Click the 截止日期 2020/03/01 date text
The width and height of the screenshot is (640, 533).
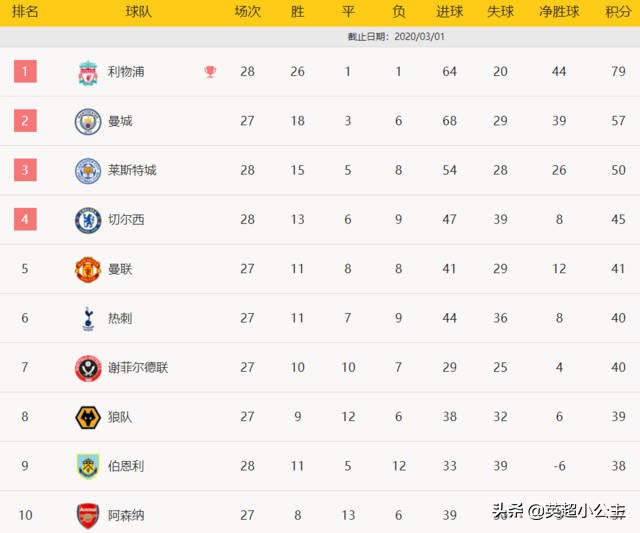pos(396,37)
